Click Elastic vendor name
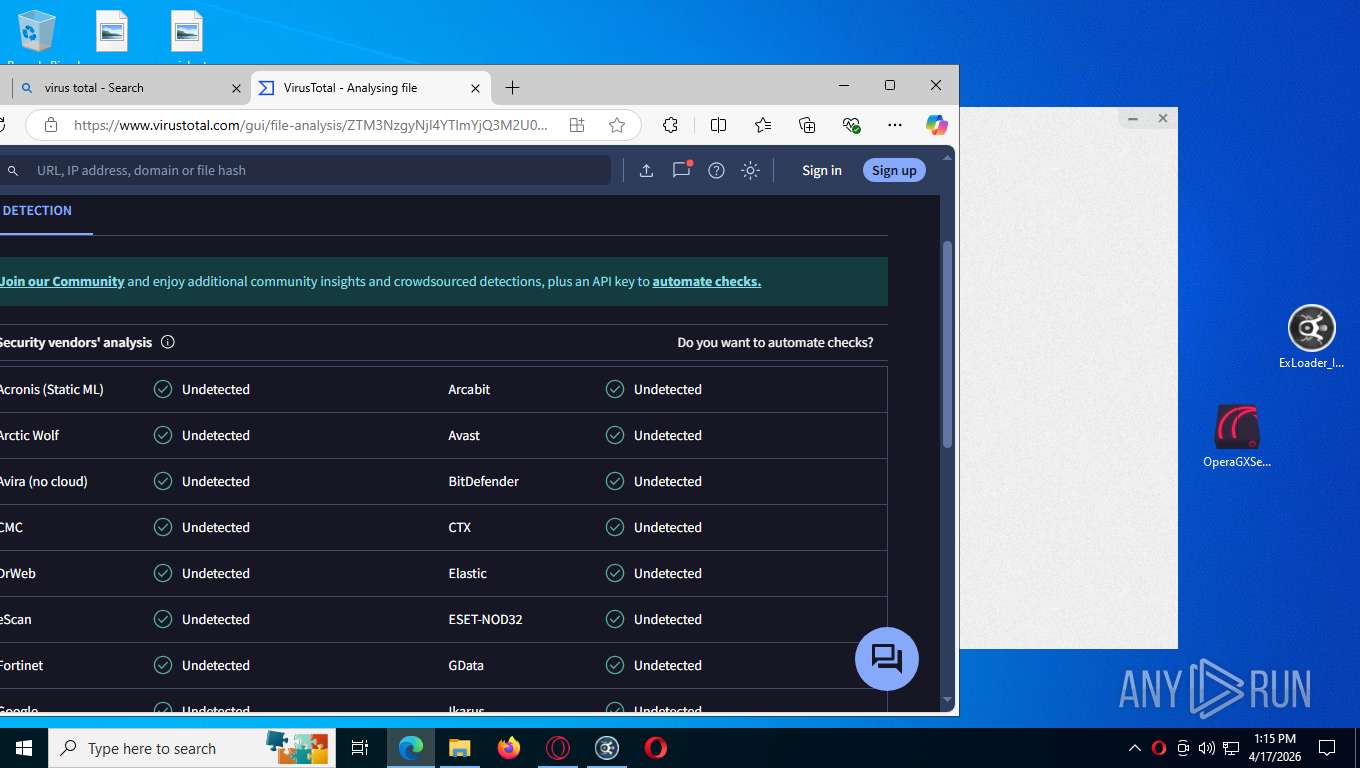Screen dimensions: 1360x768 click(468, 573)
